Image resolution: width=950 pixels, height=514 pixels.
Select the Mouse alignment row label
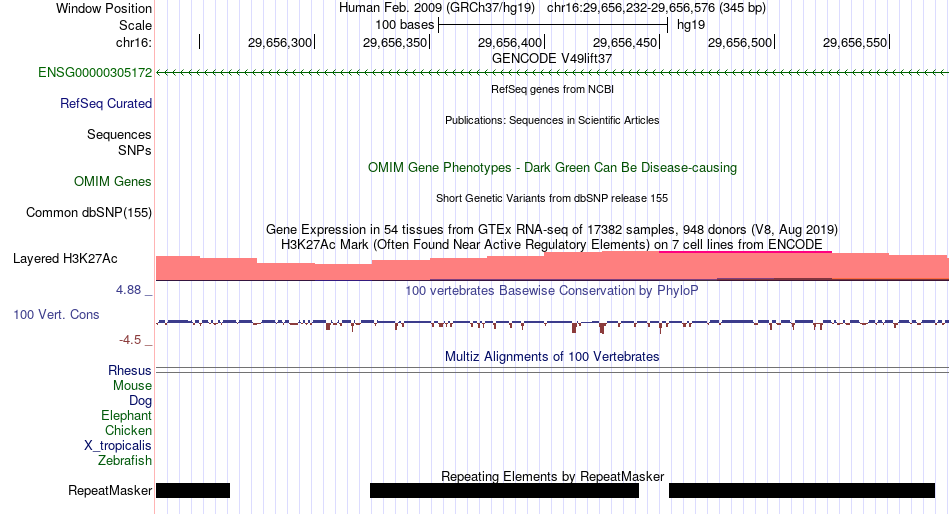[132, 386]
